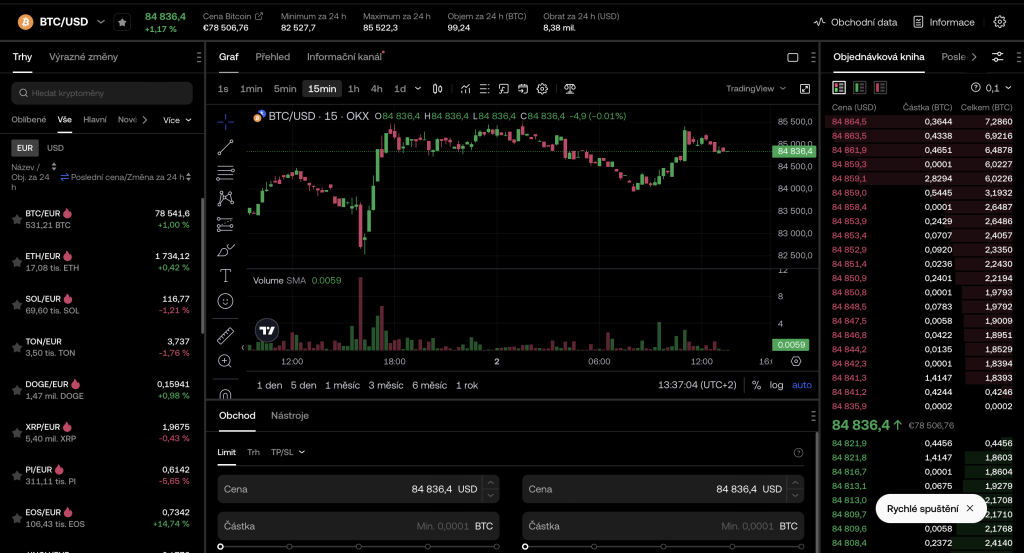
Task: Open the Fibonacci retracement tool
Action: (x=225, y=173)
